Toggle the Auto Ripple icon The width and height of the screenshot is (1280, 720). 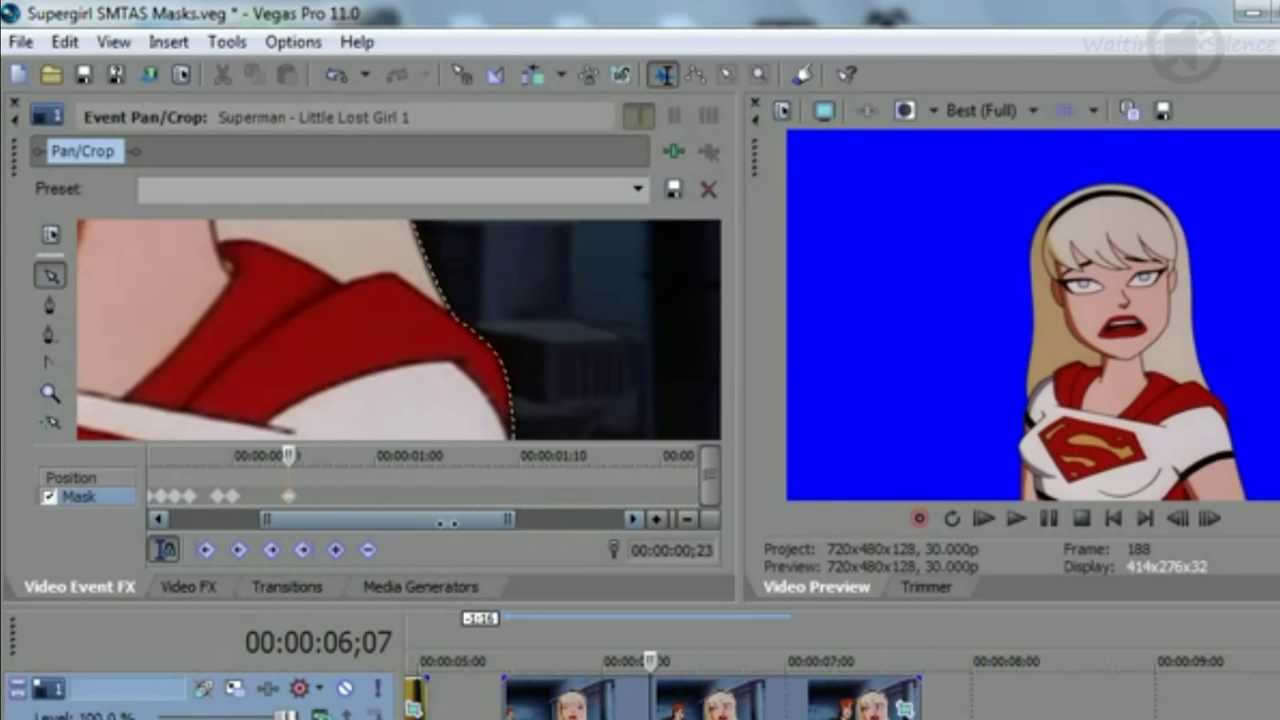pyautogui.click(x=532, y=75)
